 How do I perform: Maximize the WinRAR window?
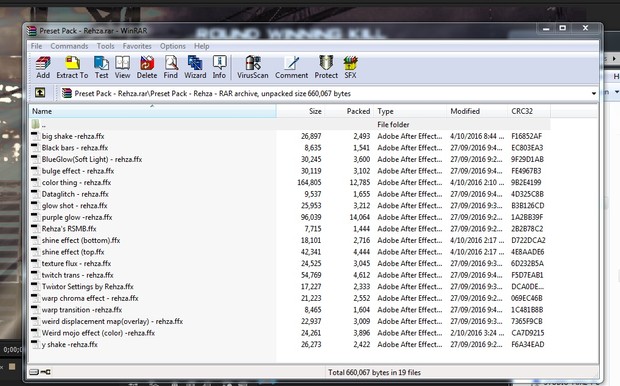point(563,28)
